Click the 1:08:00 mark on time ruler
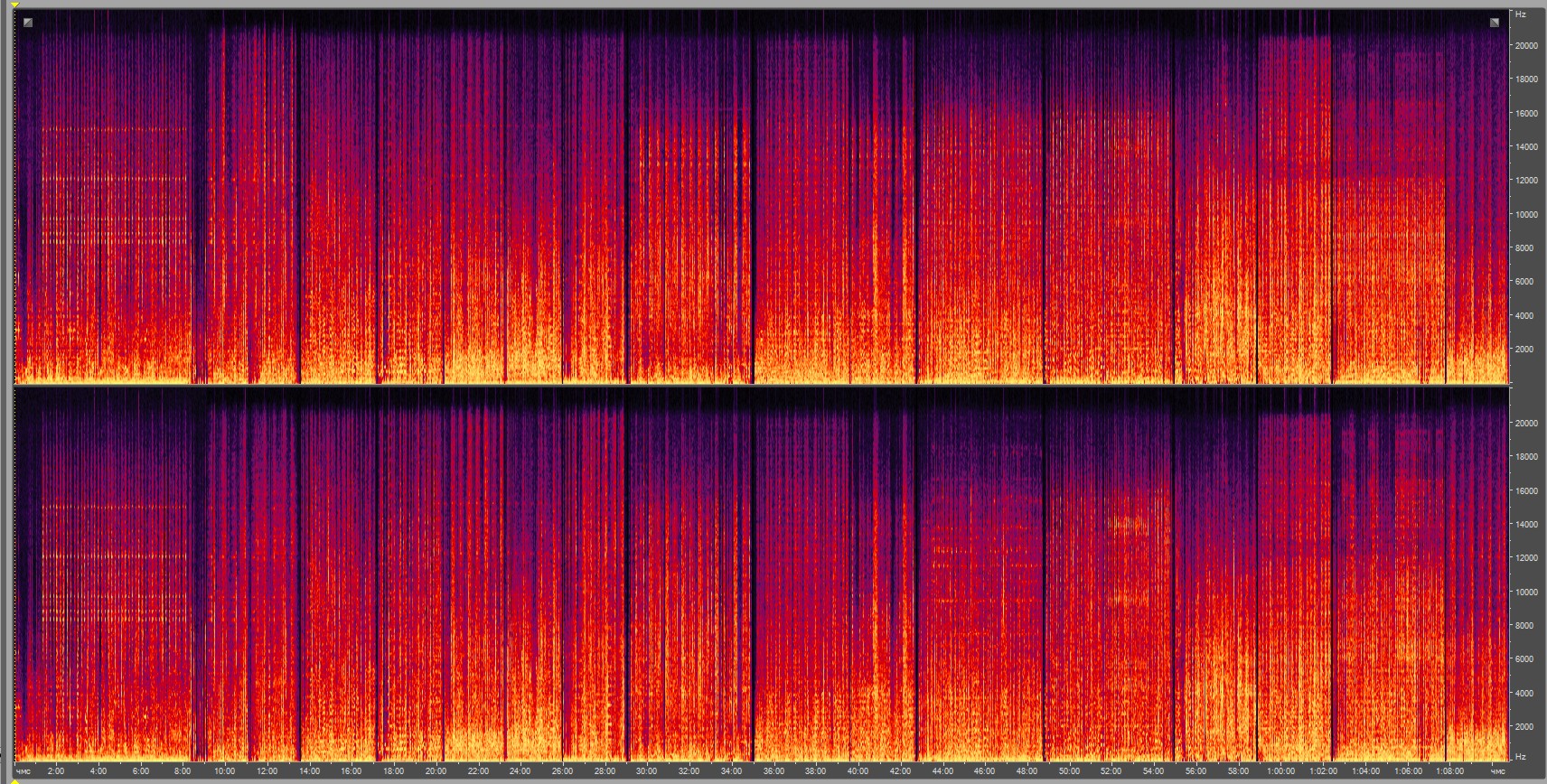This screenshot has width=1547, height=784. point(1449,771)
